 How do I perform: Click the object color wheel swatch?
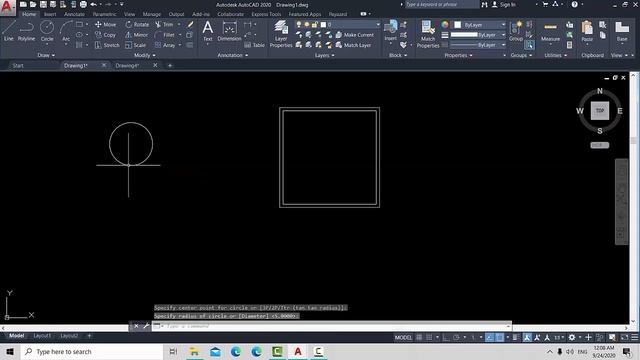(445, 25)
